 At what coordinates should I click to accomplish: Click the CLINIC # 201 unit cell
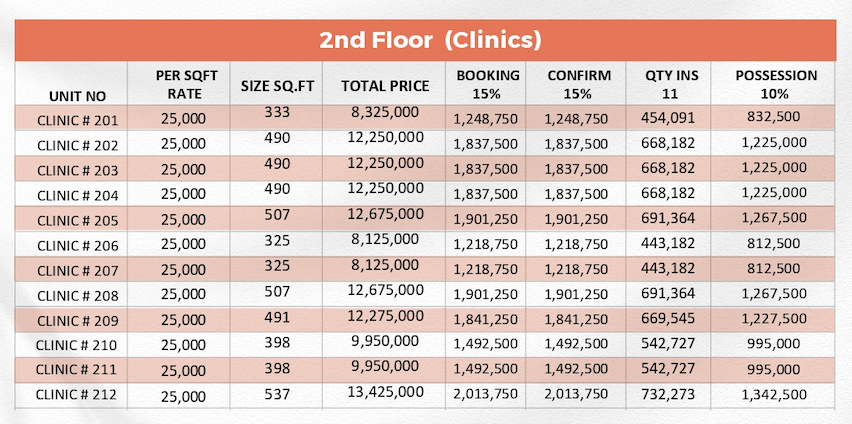click(77, 120)
